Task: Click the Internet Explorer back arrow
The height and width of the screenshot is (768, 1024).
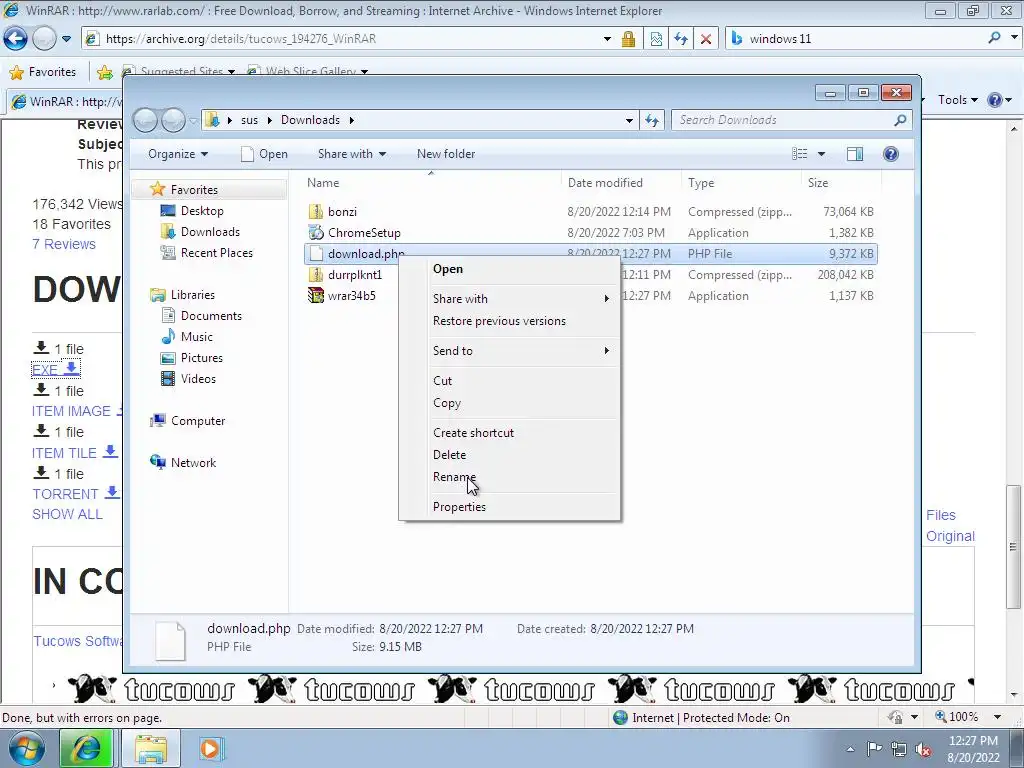Action: pos(16,39)
